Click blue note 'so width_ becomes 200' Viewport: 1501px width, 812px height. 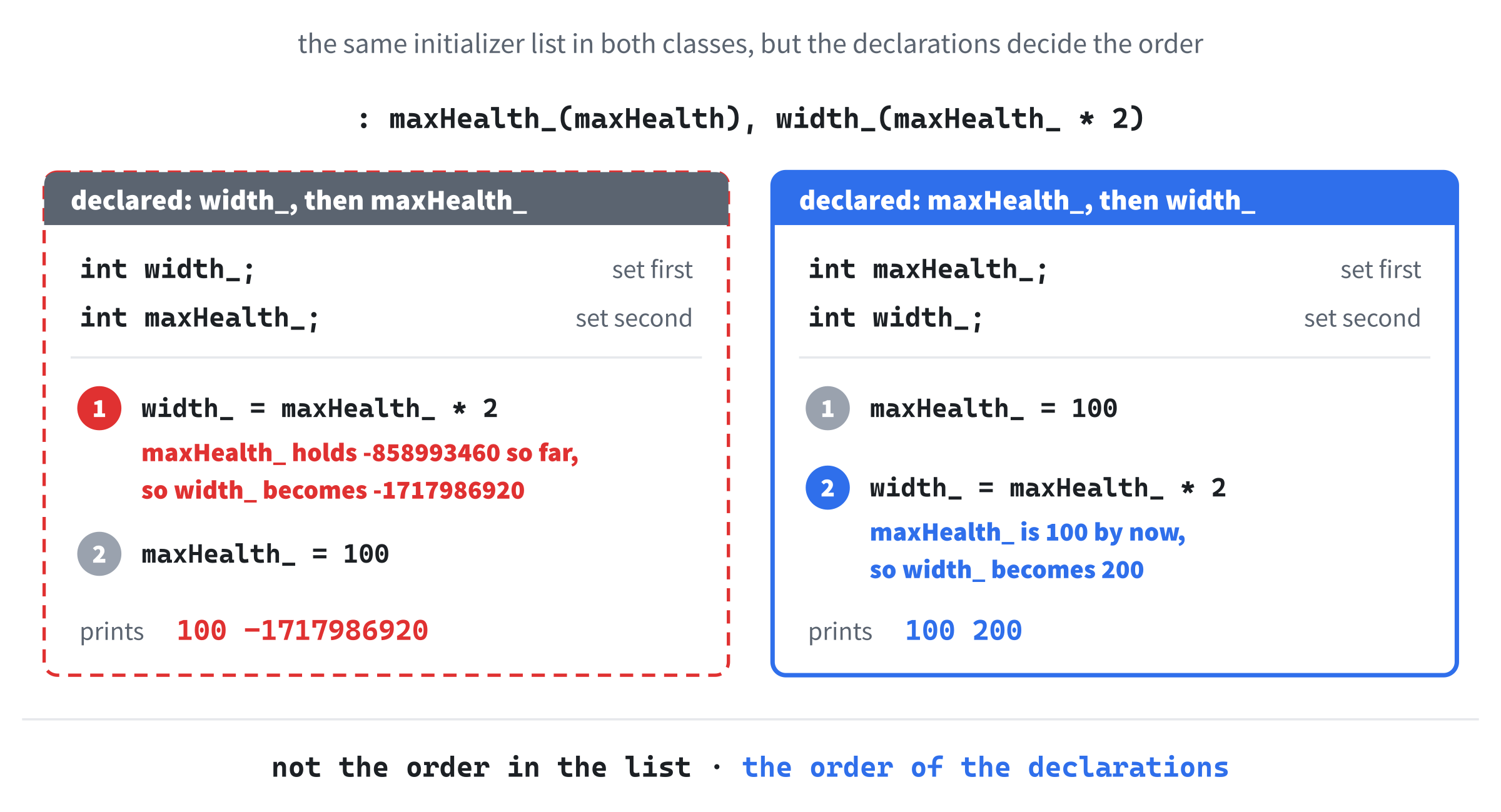coord(1006,570)
